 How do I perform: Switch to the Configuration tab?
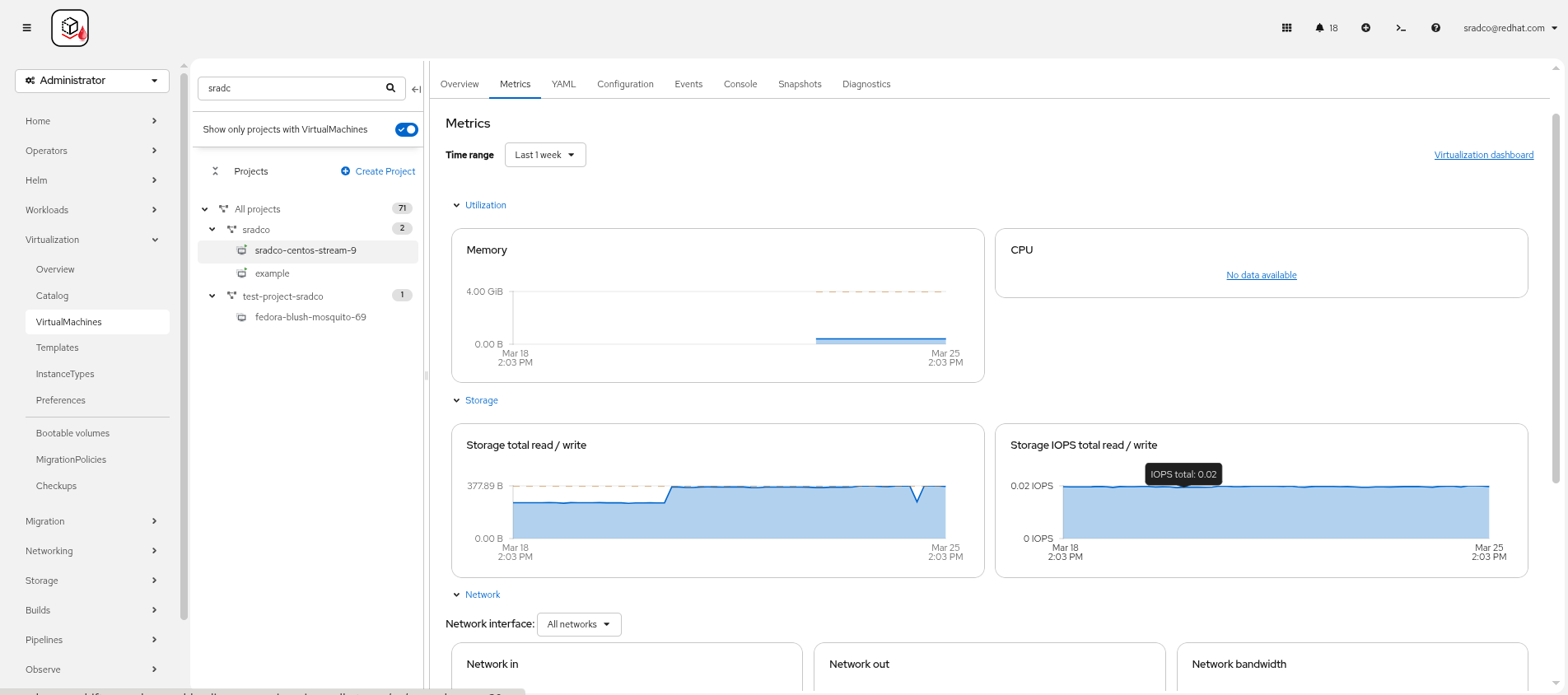(x=625, y=84)
